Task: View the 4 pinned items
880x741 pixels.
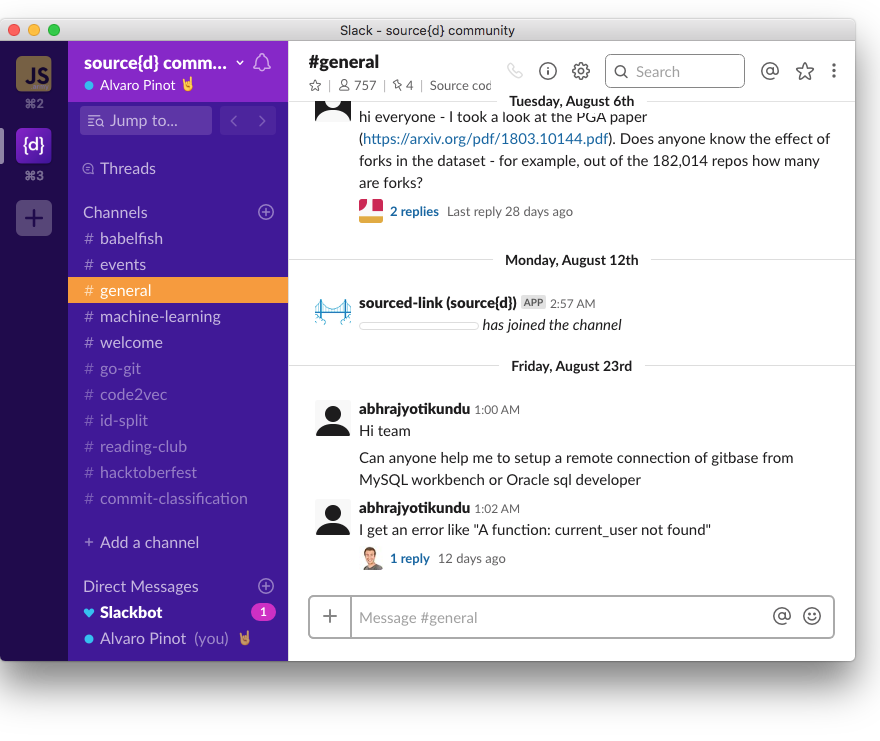Action: (403, 85)
